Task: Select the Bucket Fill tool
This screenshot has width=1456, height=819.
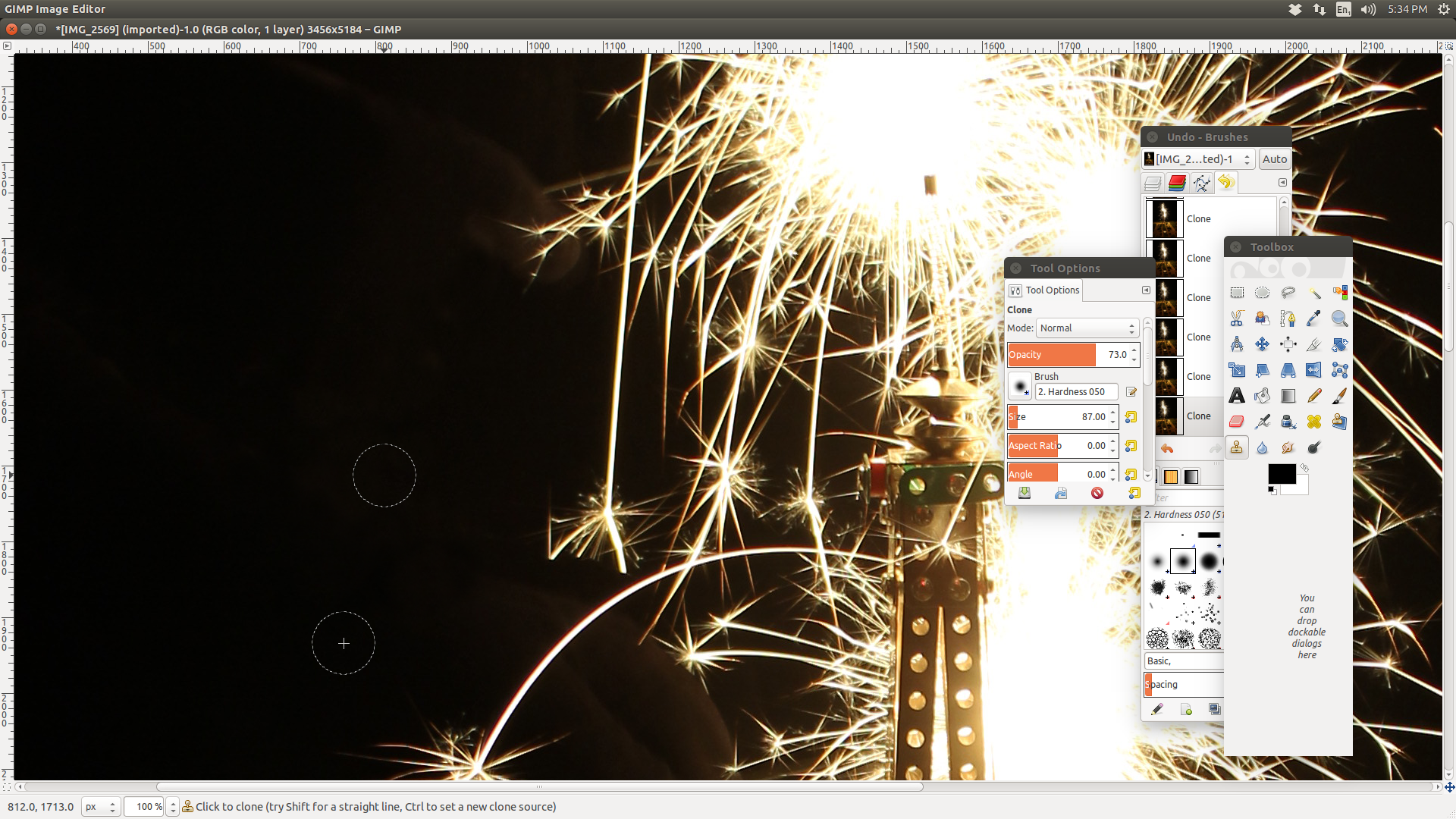Action: [1262, 396]
